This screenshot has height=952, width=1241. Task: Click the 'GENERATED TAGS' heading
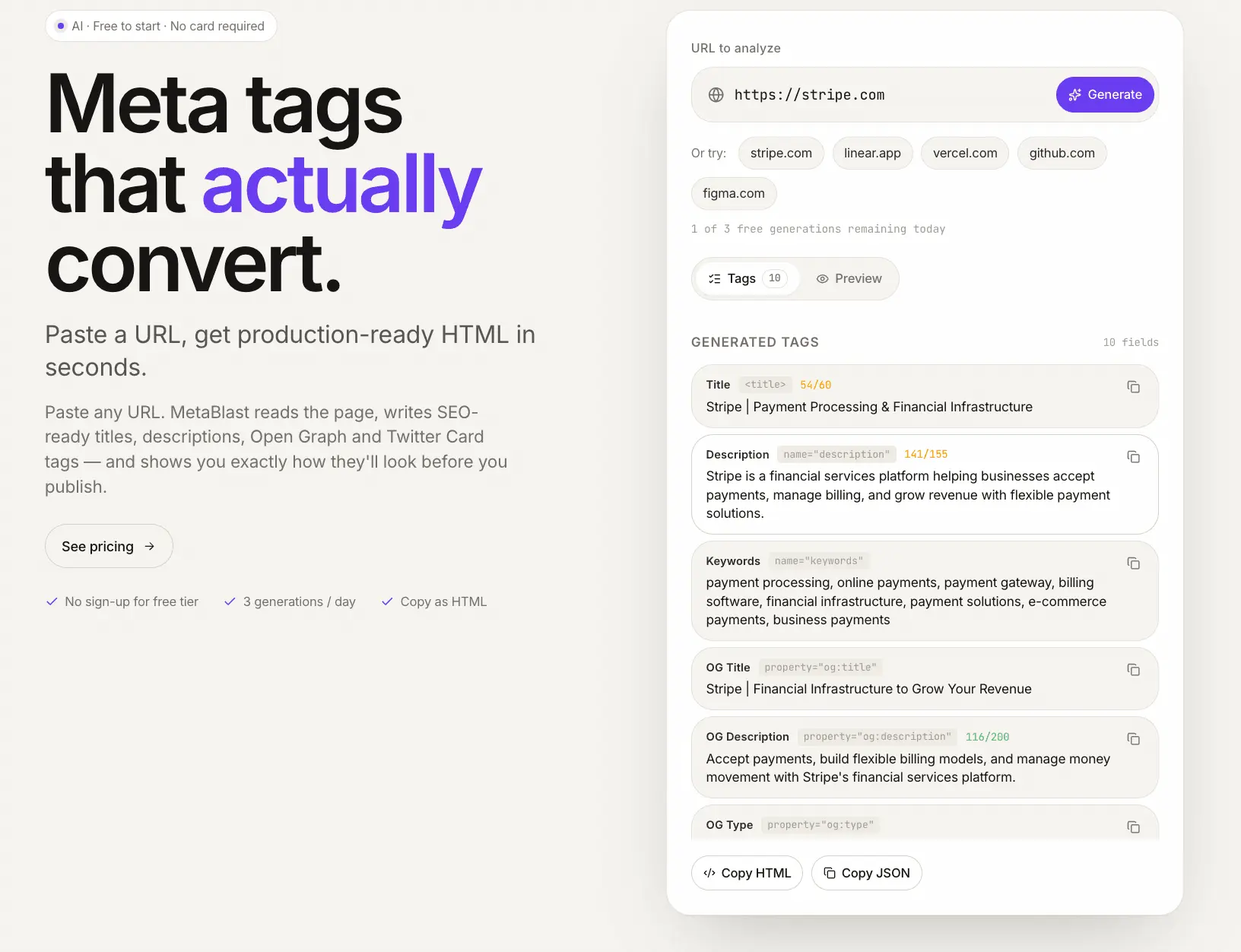[755, 342]
